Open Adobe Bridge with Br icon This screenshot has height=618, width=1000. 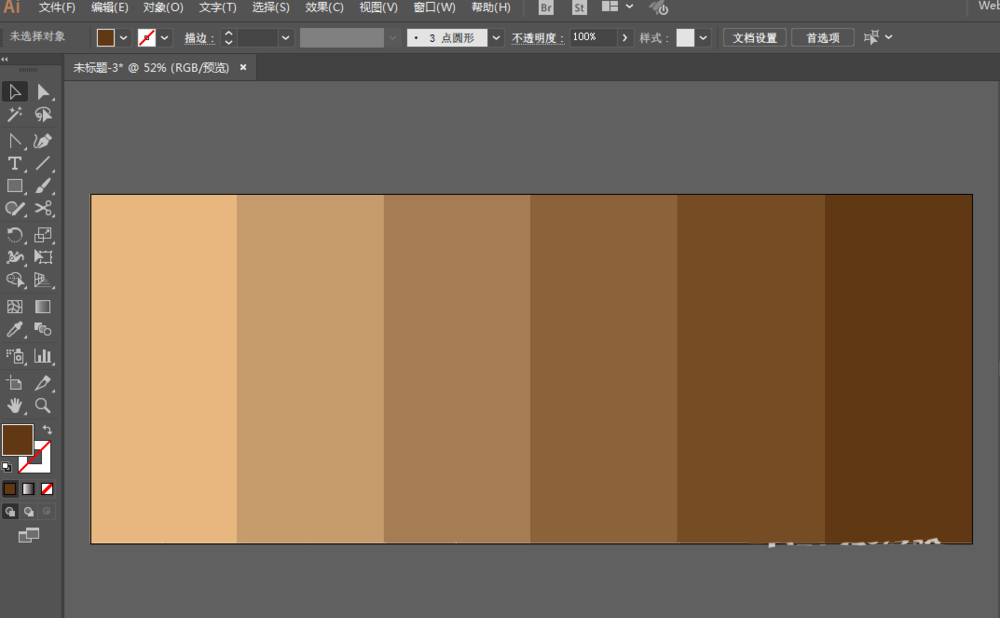coord(546,8)
